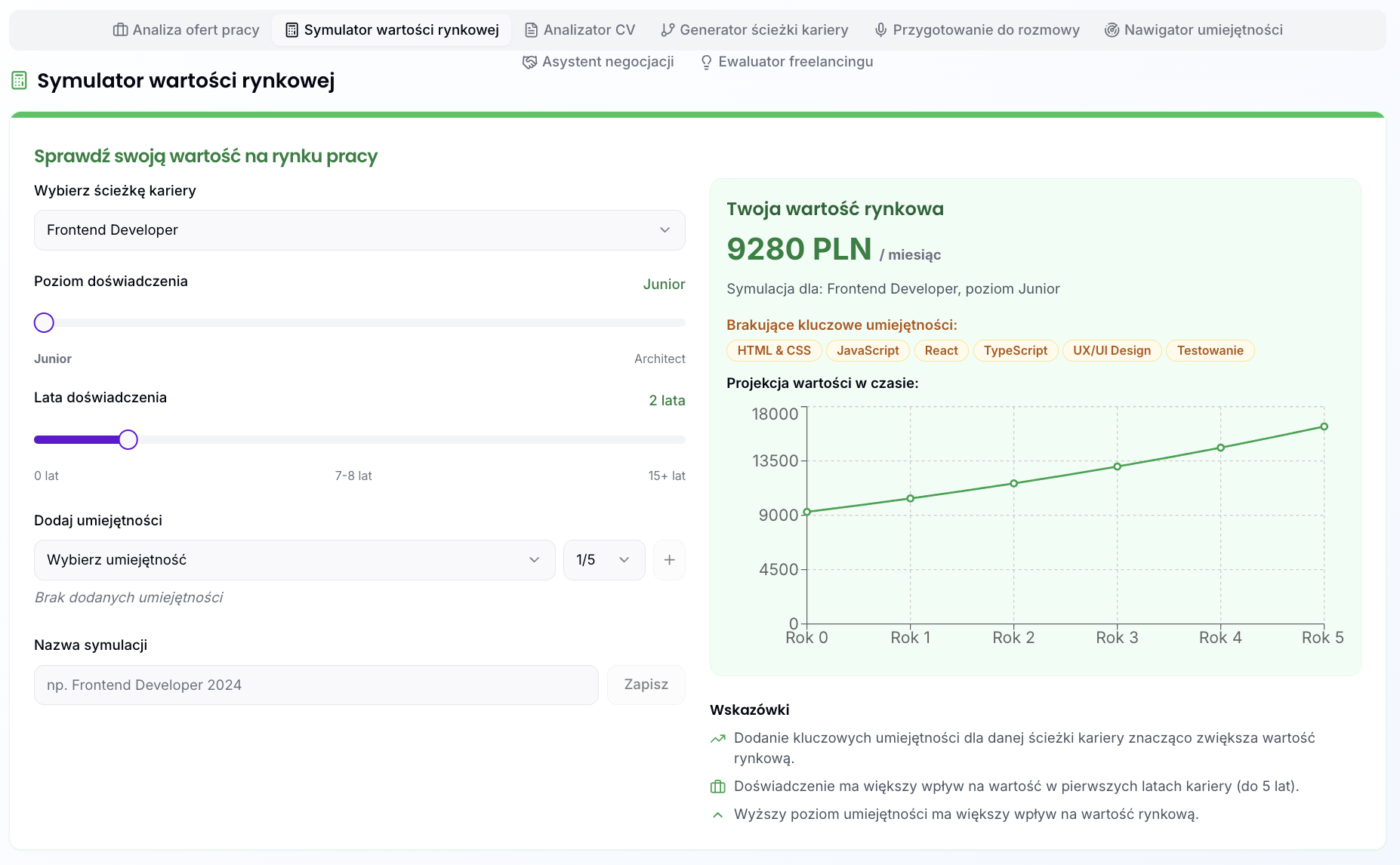Click the radar icon of Nawigator umiejętności
This screenshot has width=1400, height=865.
pos(1112,30)
